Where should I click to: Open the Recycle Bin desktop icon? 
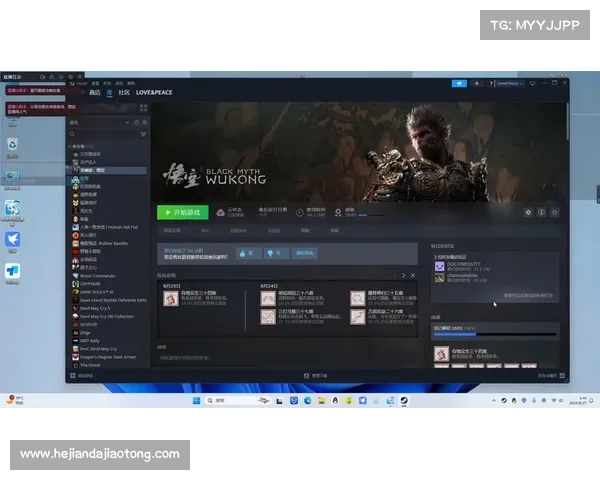point(13,148)
